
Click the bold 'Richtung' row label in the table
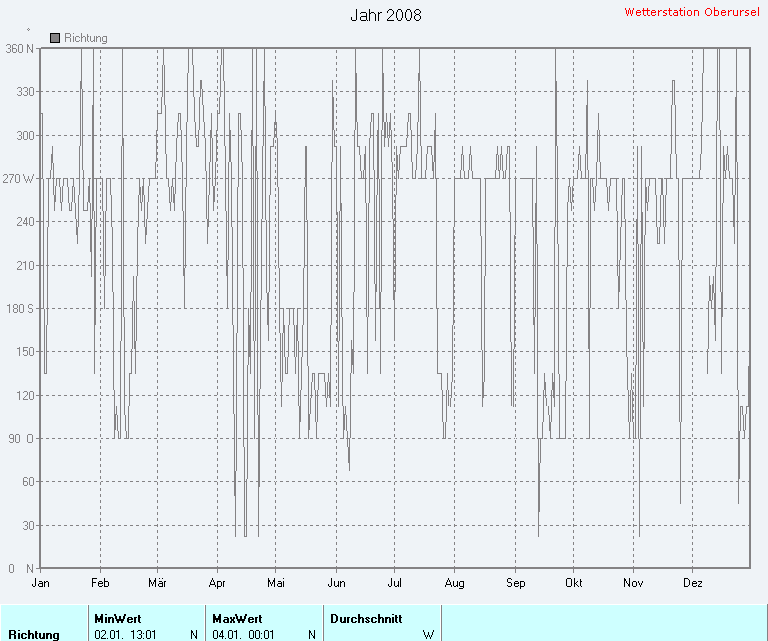[34, 635]
